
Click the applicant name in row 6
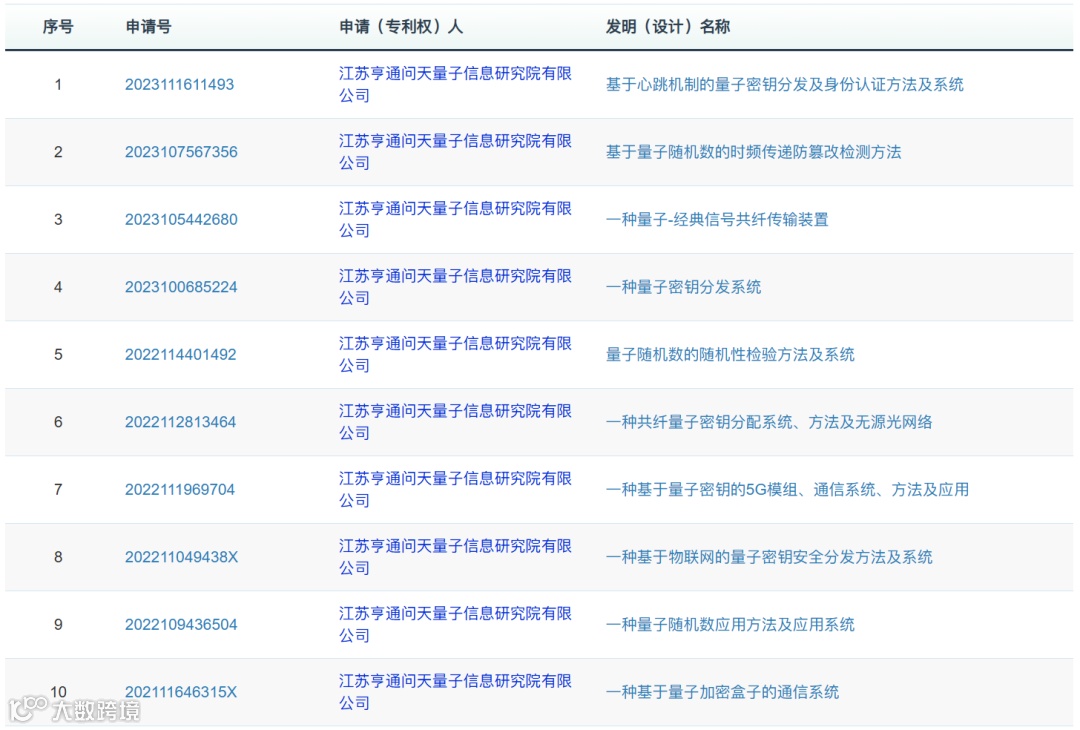[455, 422]
